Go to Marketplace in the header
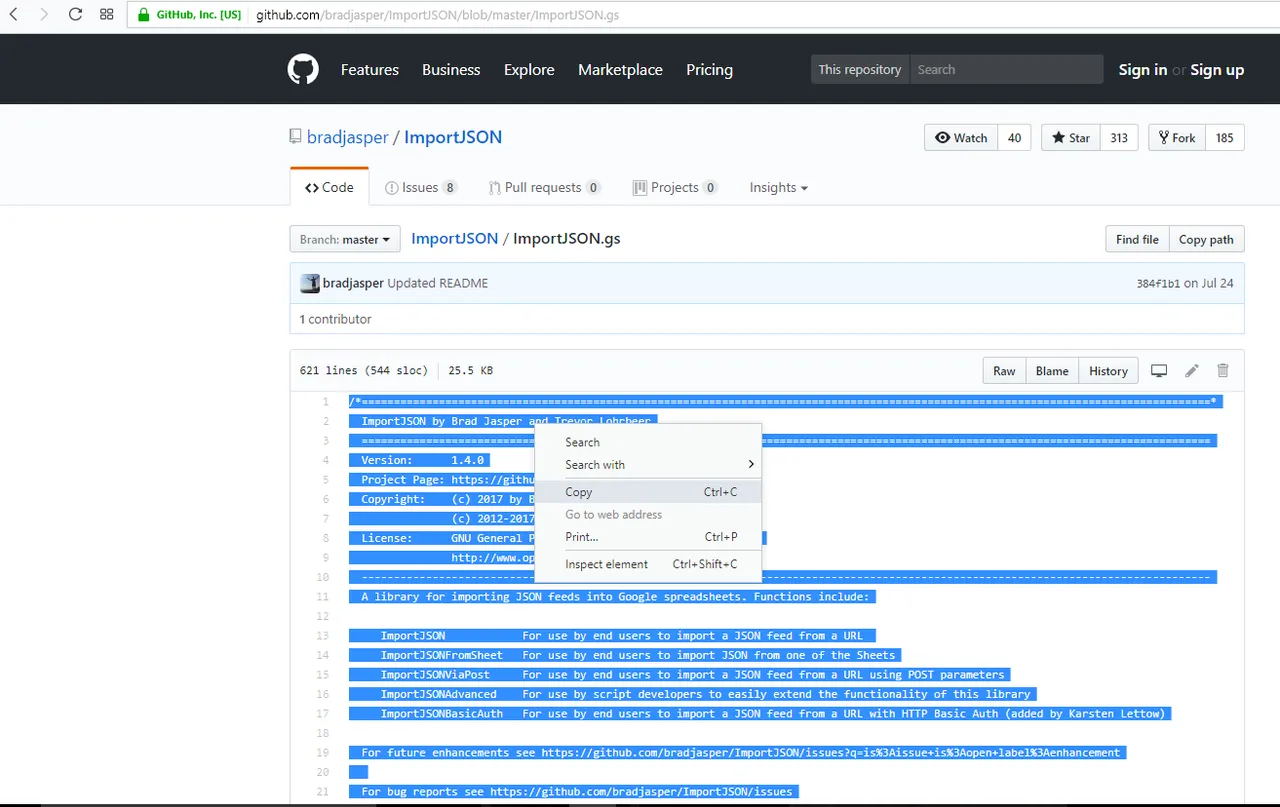 (620, 70)
